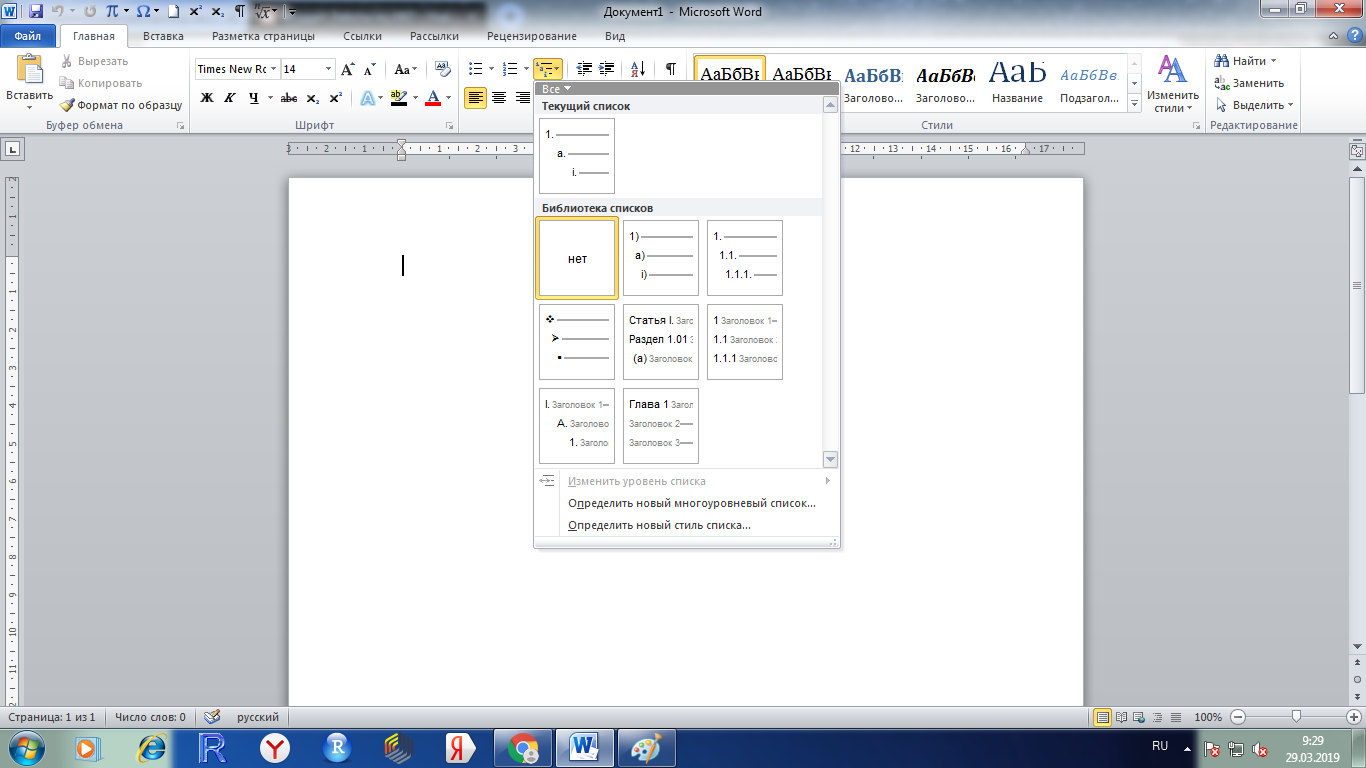This screenshot has height=768, width=1366.
Task: Toggle Show paragraph marks ¶ in ribbon
Action: pyautogui.click(x=671, y=69)
